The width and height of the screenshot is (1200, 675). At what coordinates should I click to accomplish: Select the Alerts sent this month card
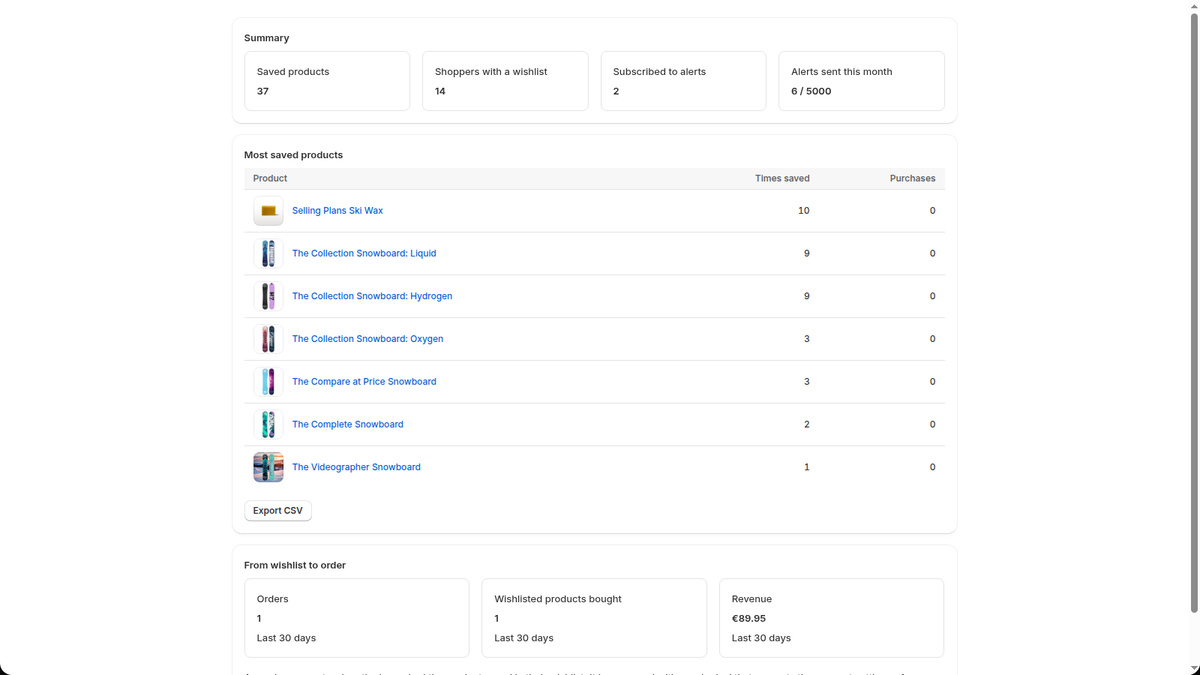(862, 81)
